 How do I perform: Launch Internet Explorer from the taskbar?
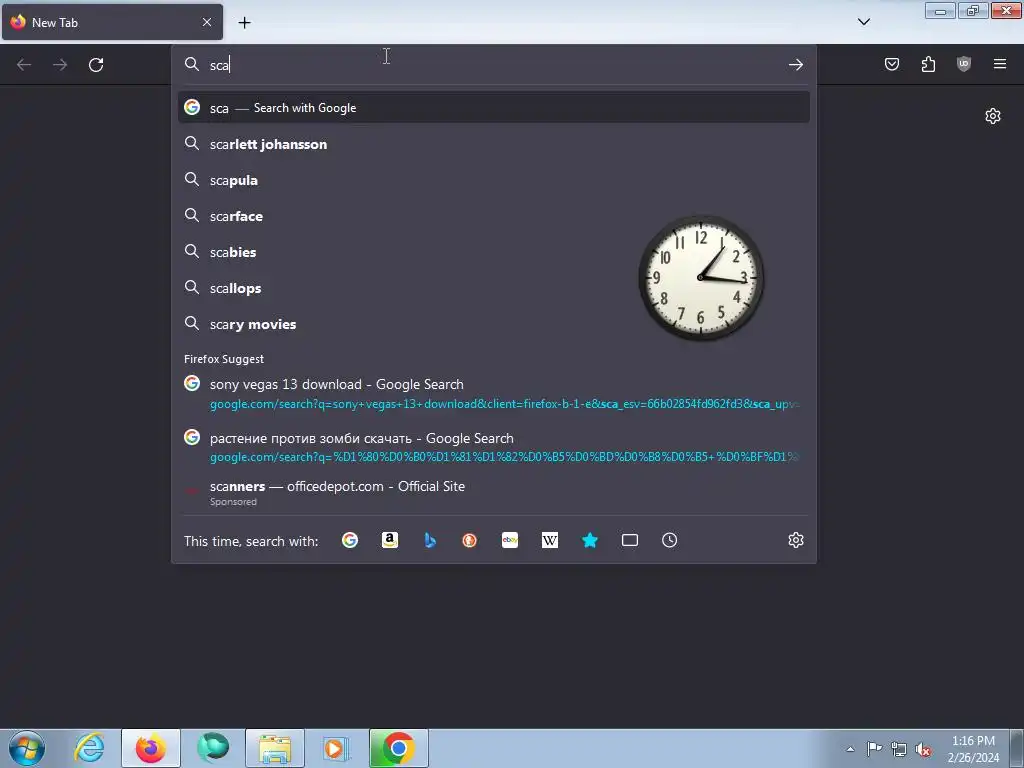point(89,748)
